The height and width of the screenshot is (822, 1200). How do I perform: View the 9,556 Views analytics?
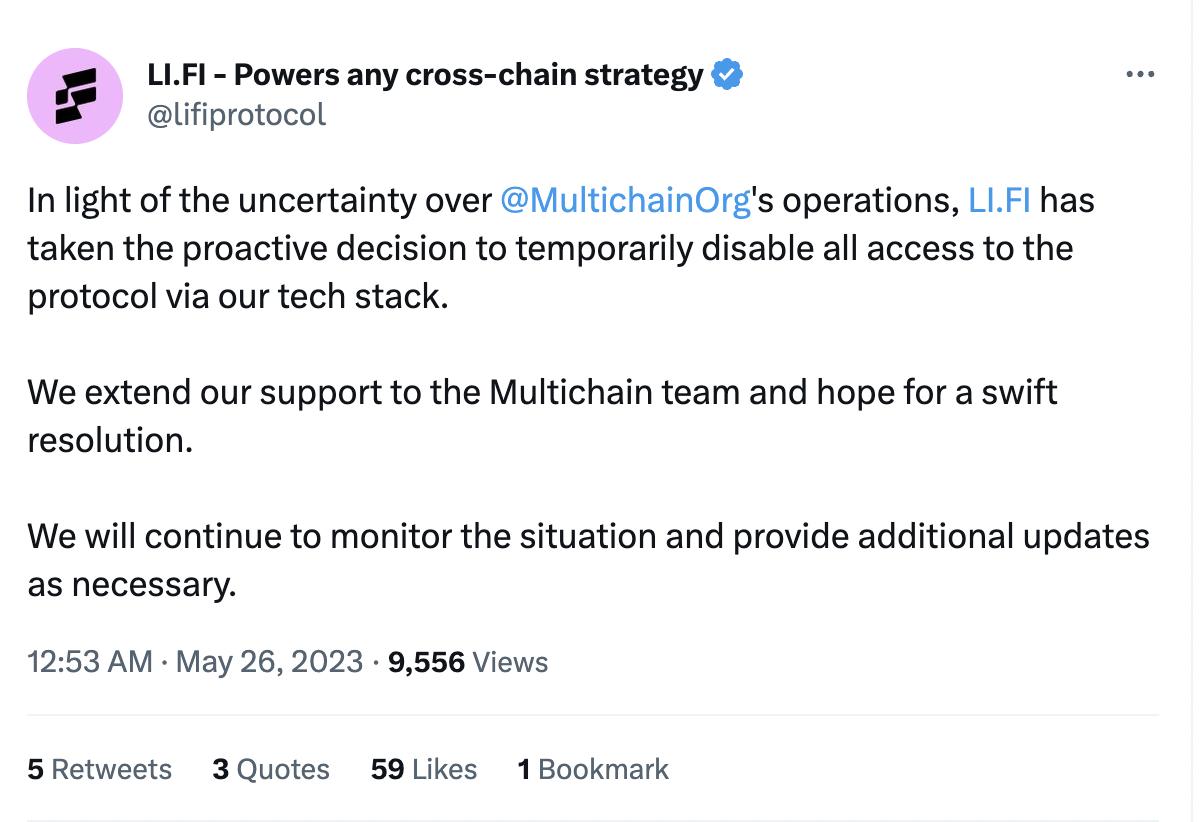point(467,661)
